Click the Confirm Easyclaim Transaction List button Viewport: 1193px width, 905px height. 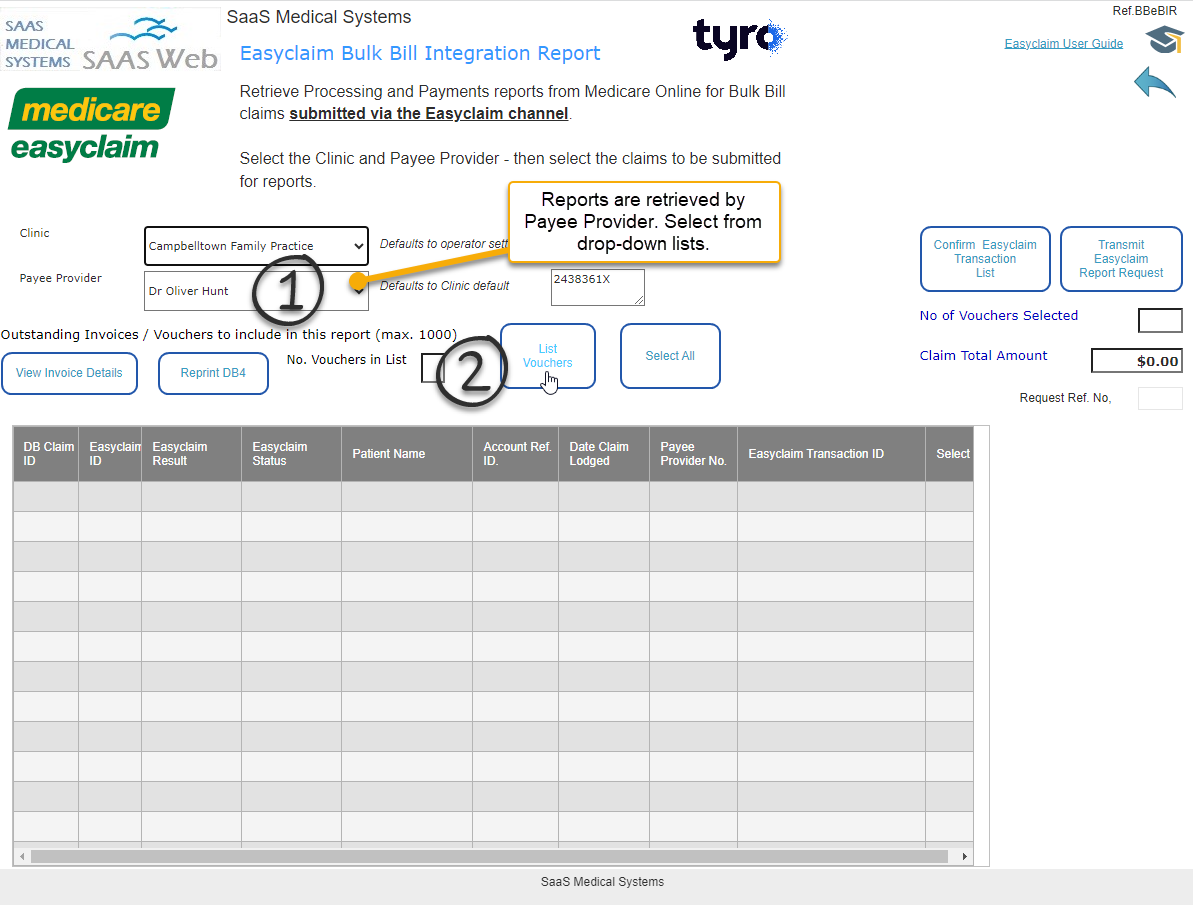click(x=985, y=259)
